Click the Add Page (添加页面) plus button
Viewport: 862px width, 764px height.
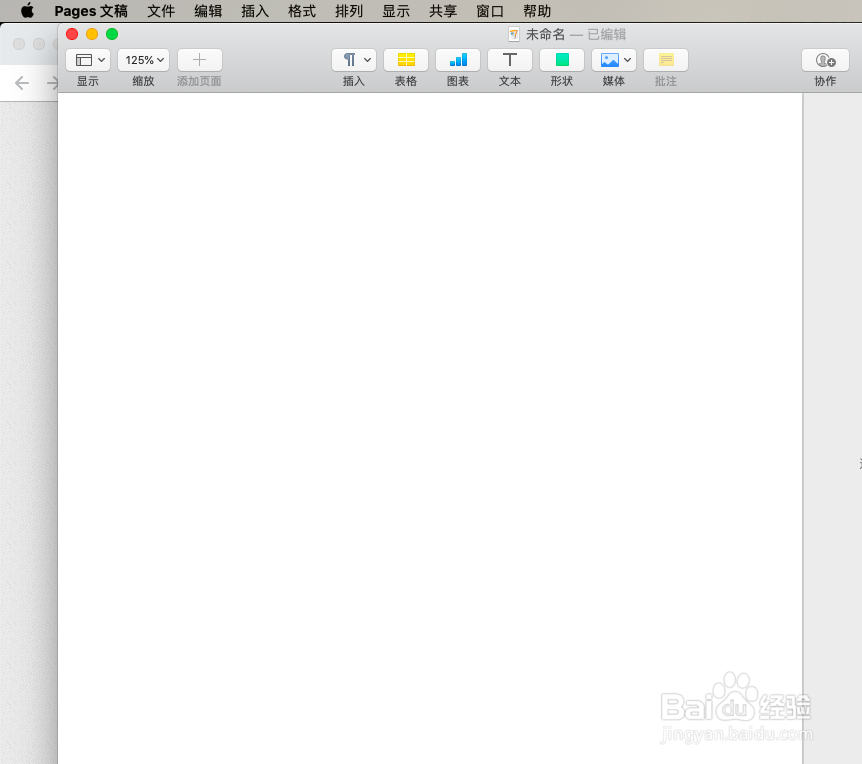[200, 60]
